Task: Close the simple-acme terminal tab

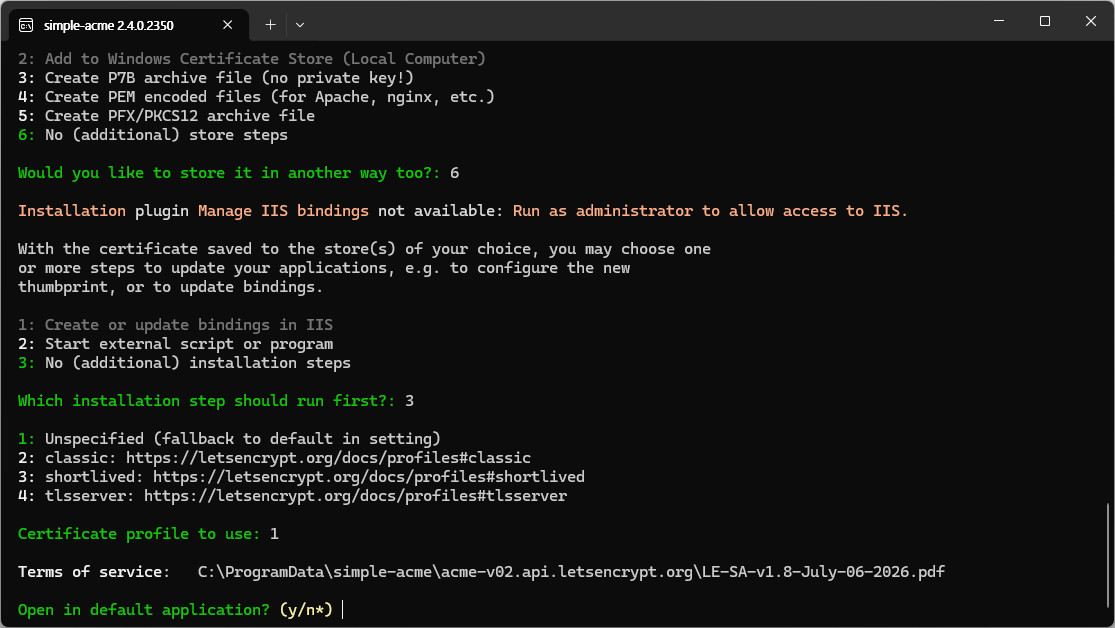Action: click(228, 25)
